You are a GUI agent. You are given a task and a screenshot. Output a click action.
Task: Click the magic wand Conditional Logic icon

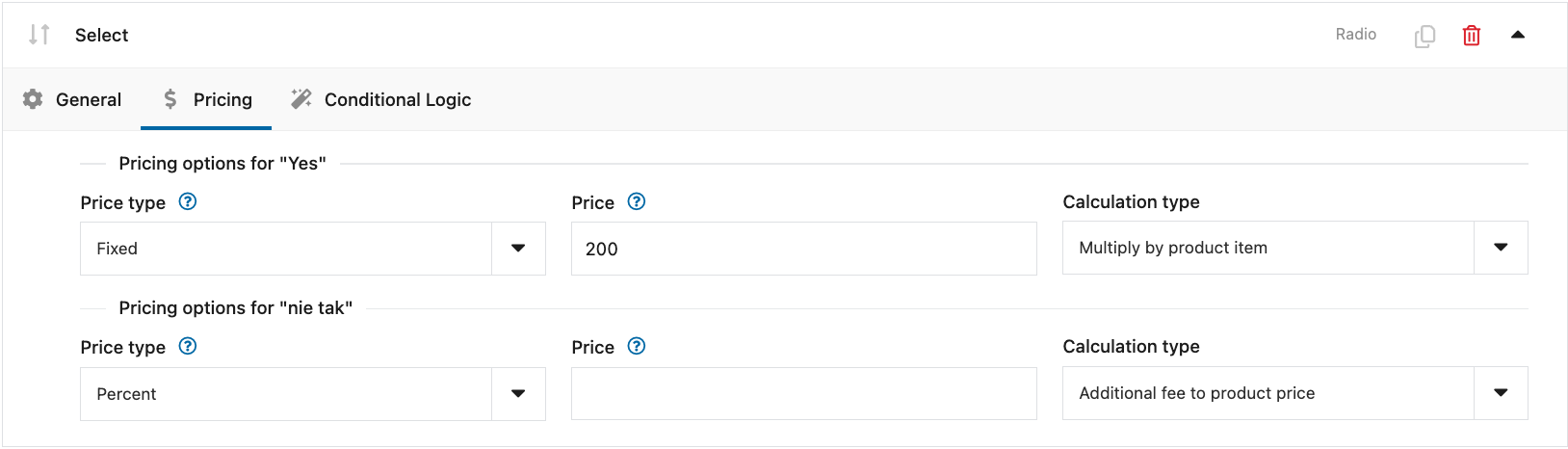pyautogui.click(x=301, y=99)
